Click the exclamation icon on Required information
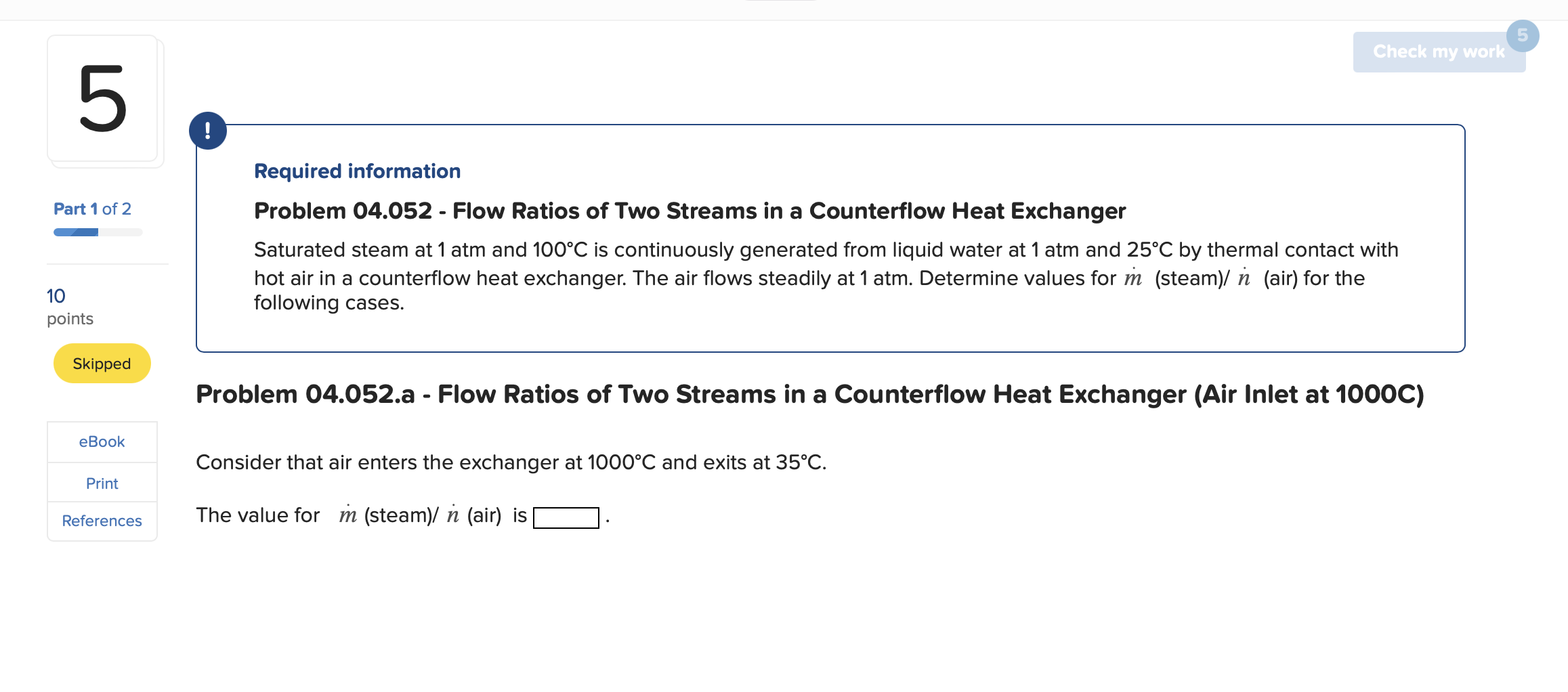 208,131
